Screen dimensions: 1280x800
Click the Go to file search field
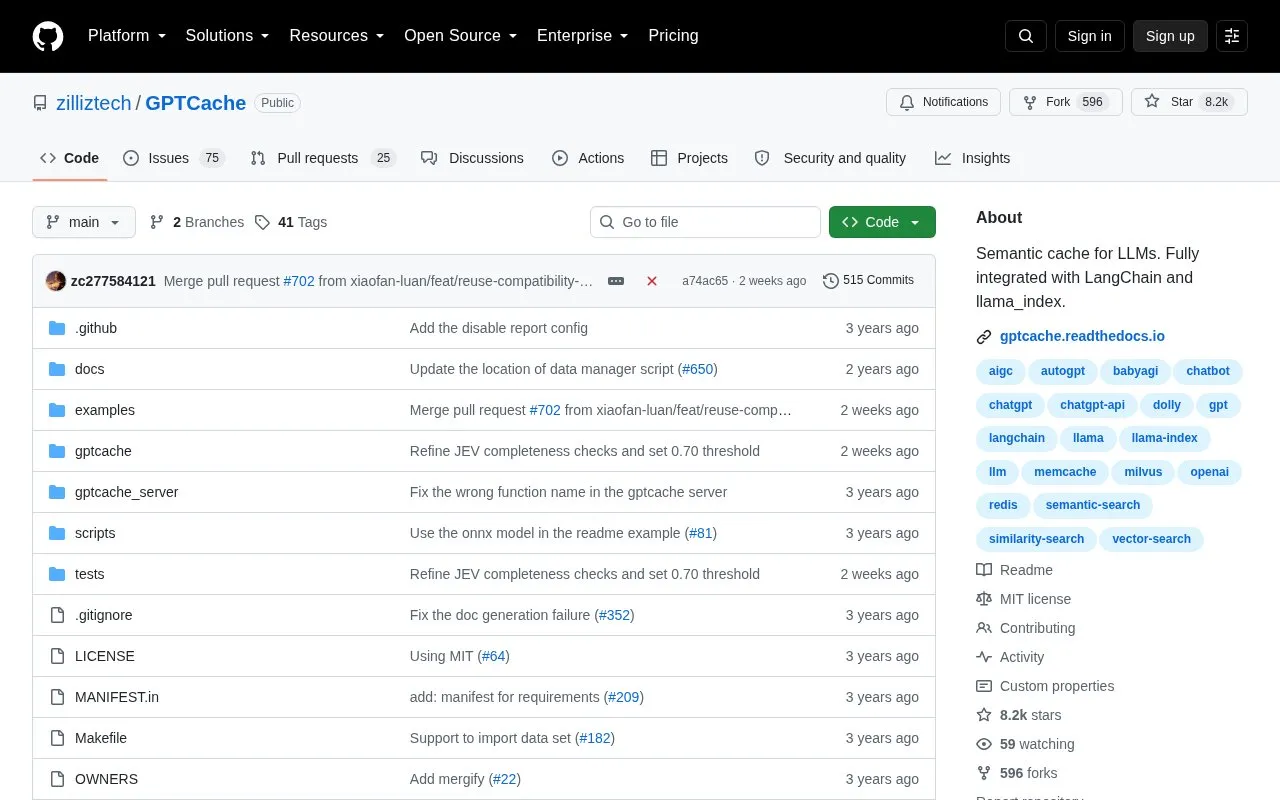[705, 222]
